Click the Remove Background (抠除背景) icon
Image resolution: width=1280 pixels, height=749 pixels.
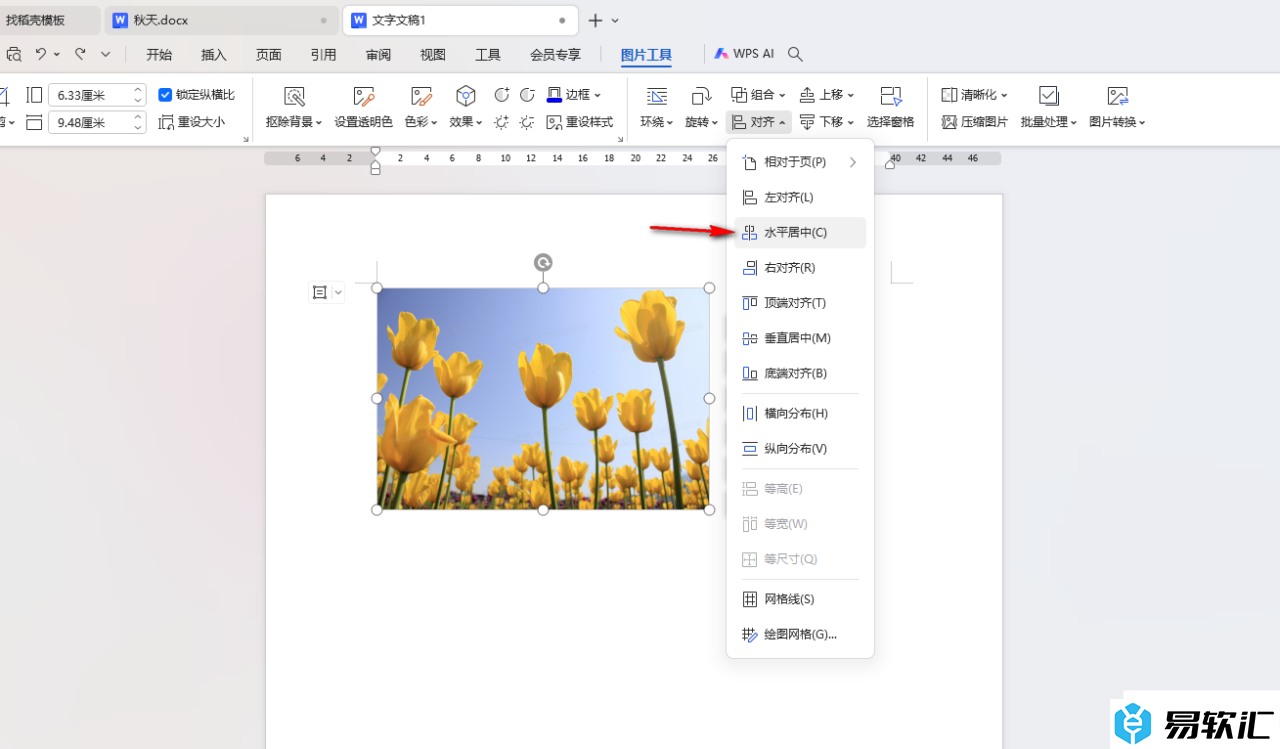coord(294,96)
